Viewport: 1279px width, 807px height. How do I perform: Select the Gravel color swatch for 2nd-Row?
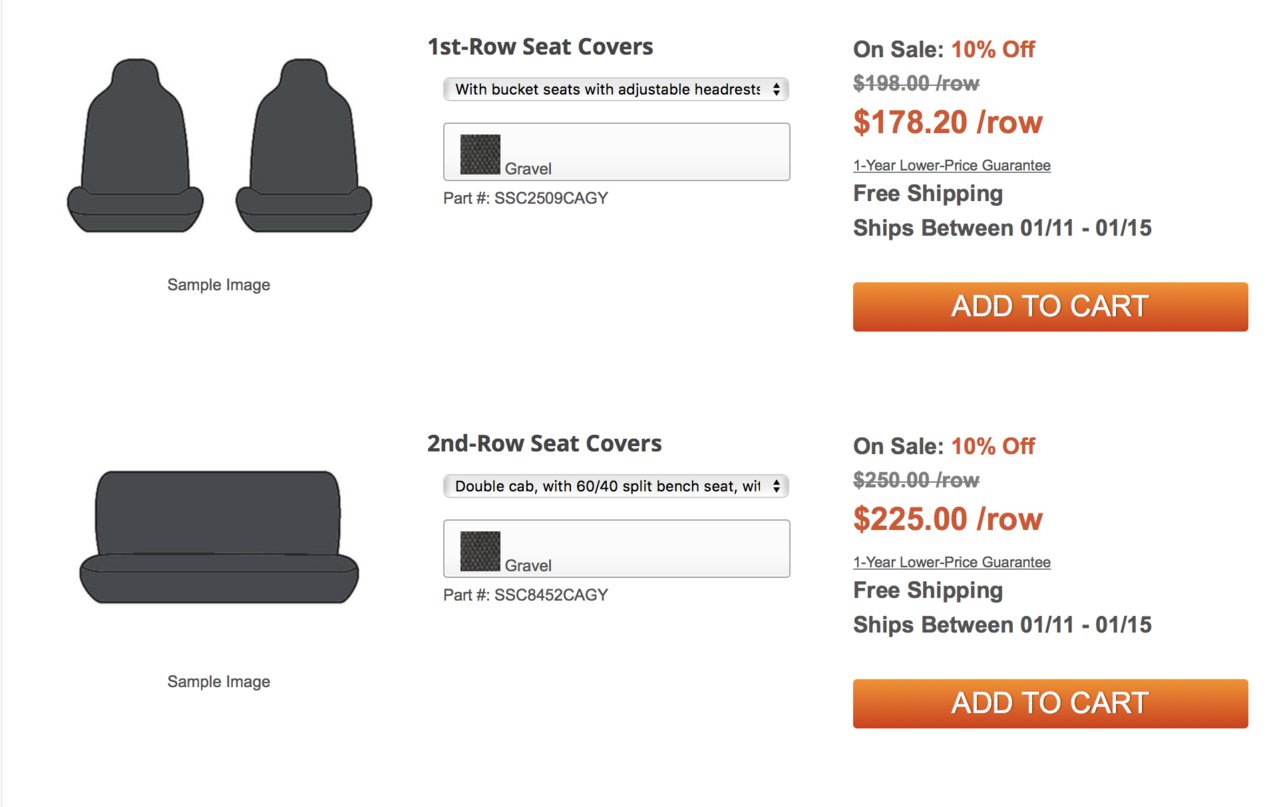(x=480, y=552)
